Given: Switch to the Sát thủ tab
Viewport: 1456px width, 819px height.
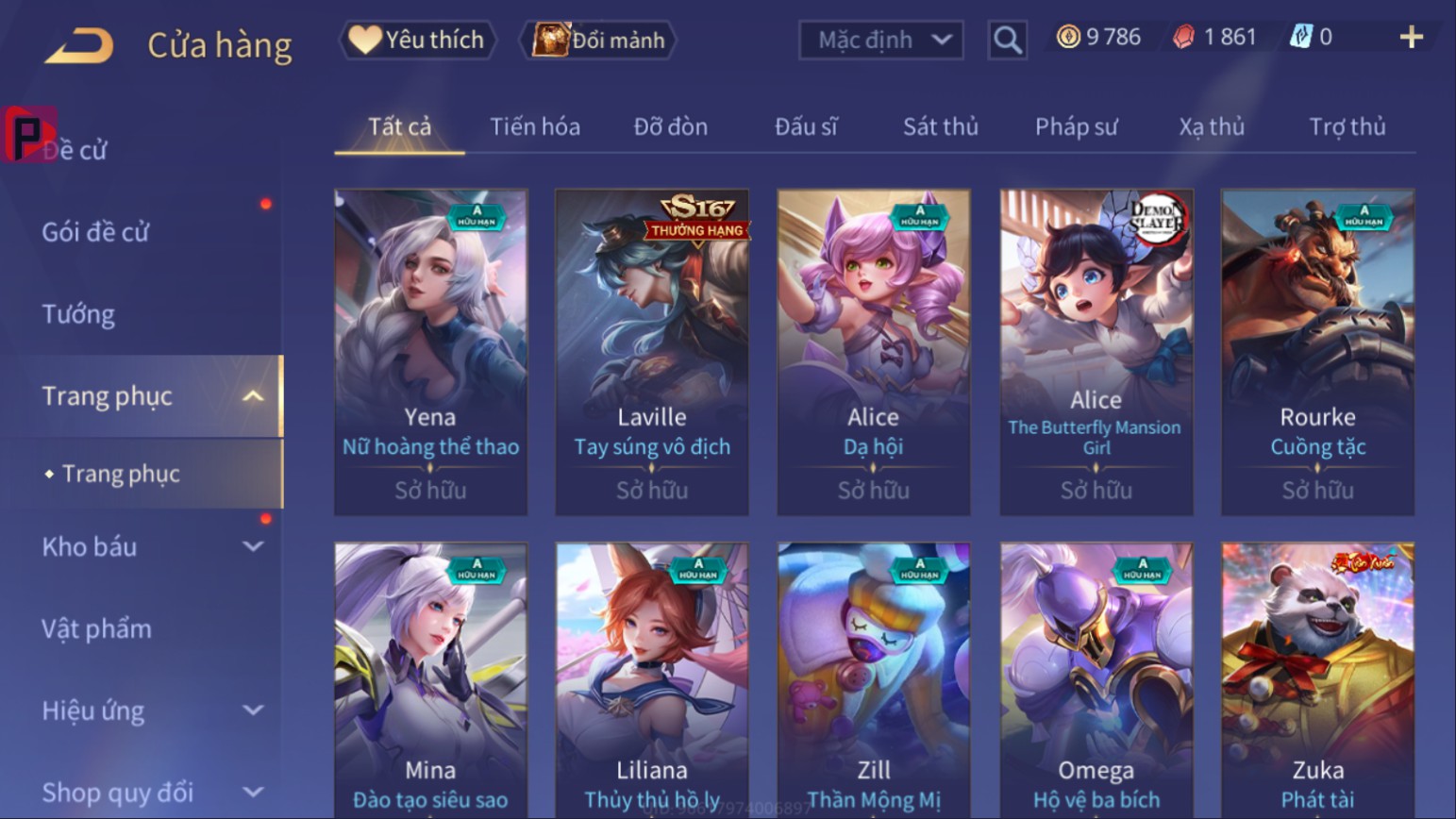Looking at the screenshot, I should tap(941, 126).
